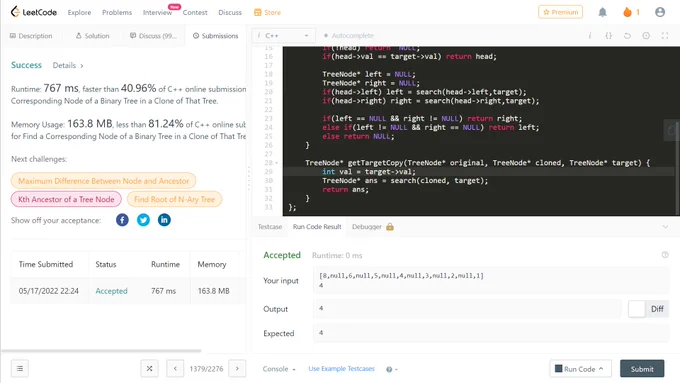Expand submission Details chevron
The height and width of the screenshot is (383, 680).
tap(82, 65)
